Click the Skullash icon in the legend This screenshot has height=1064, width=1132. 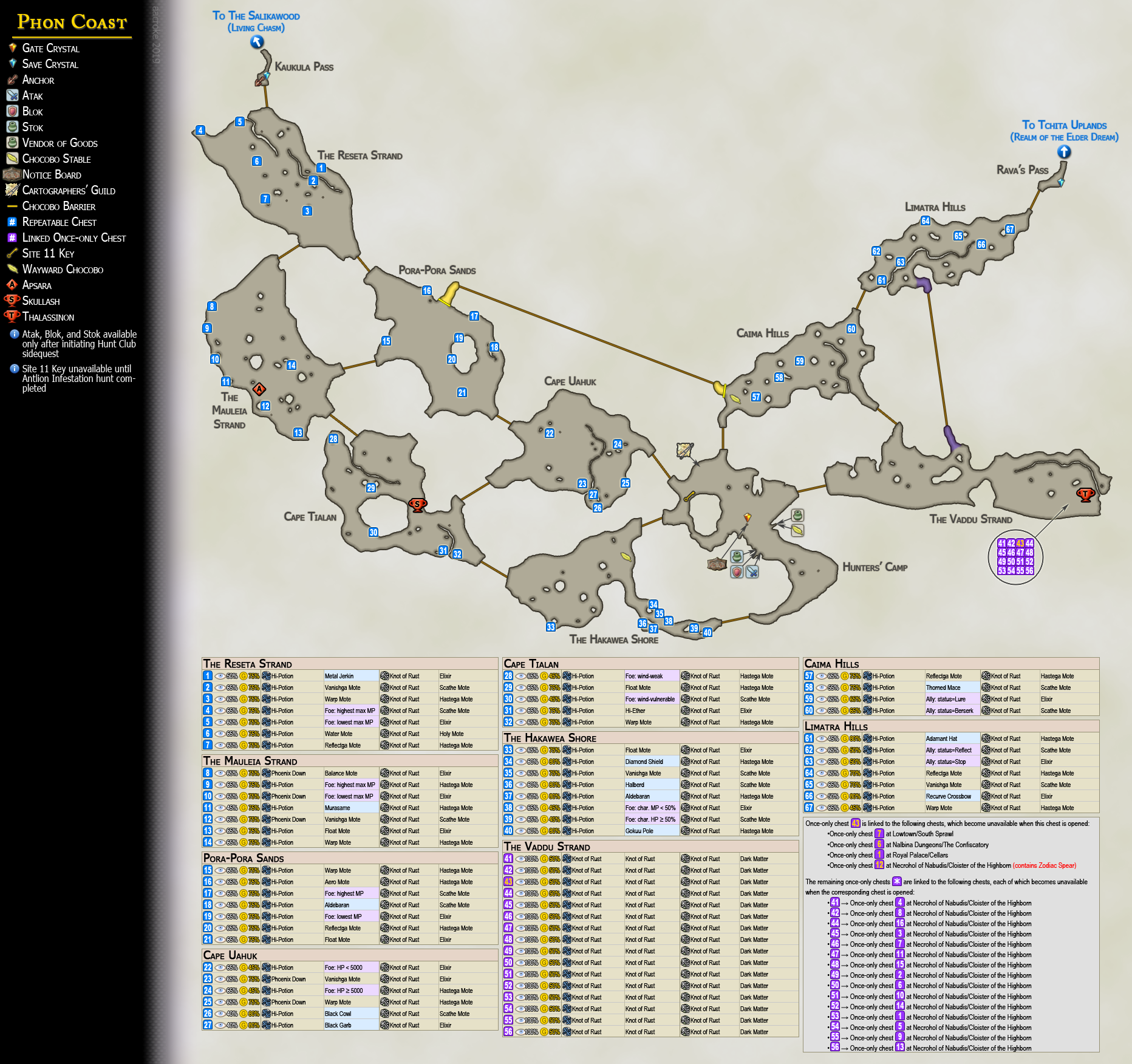click(x=12, y=301)
